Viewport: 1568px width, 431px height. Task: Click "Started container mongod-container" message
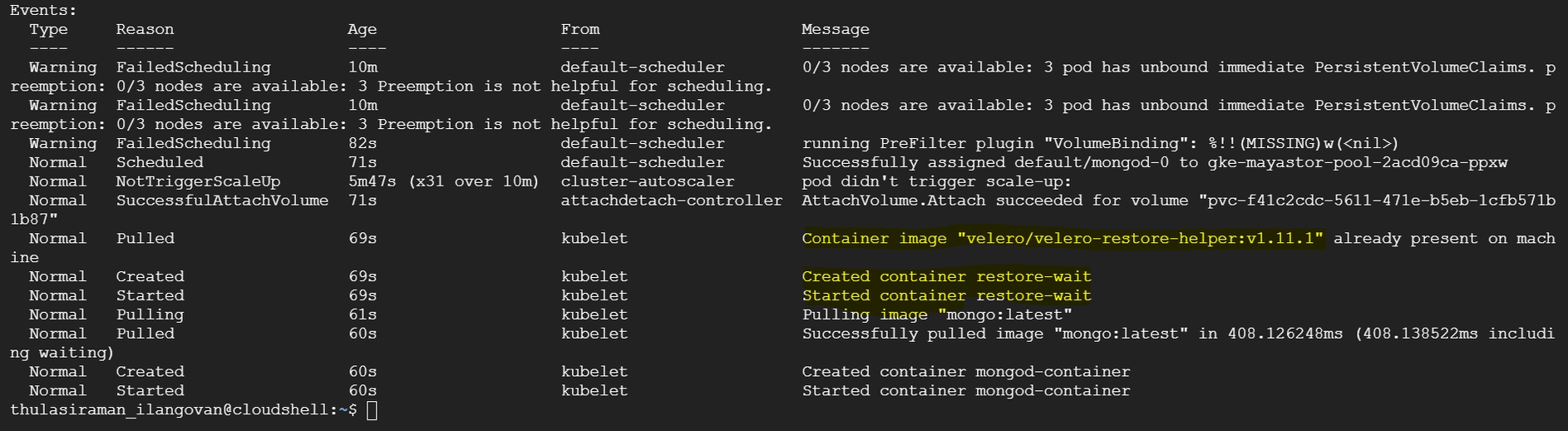(965, 391)
